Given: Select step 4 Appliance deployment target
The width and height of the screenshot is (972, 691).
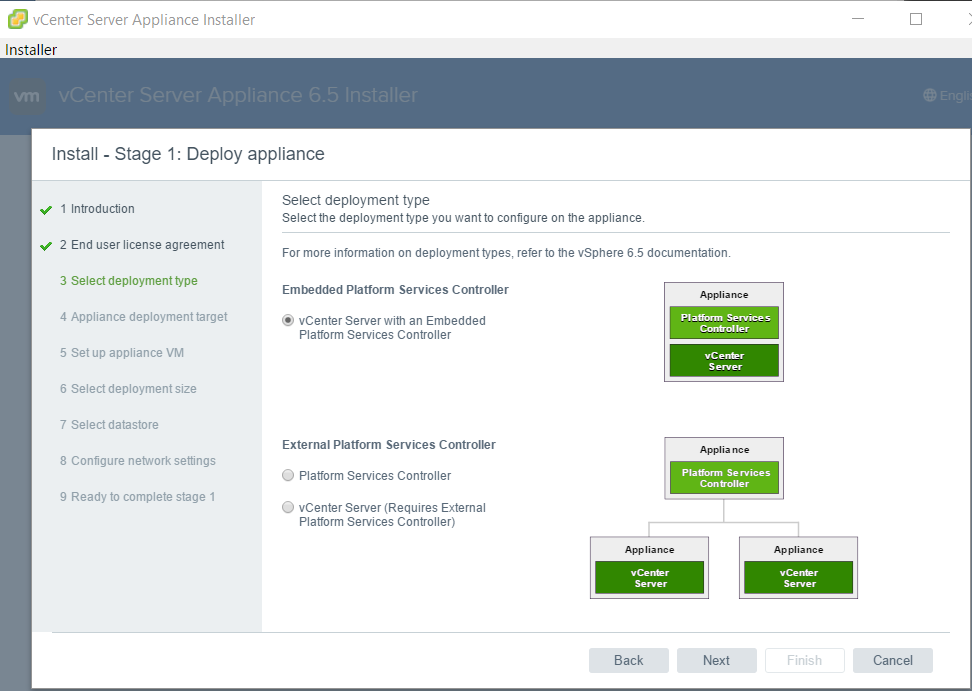Looking at the screenshot, I should 144,317.
